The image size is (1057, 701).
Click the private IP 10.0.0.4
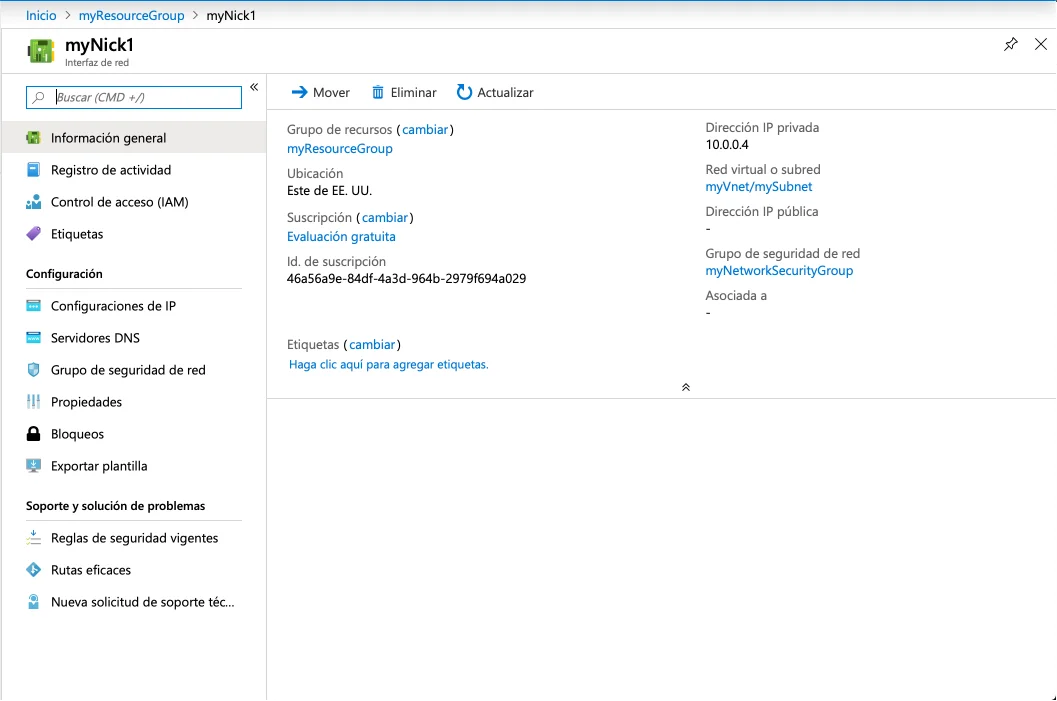click(x=727, y=144)
